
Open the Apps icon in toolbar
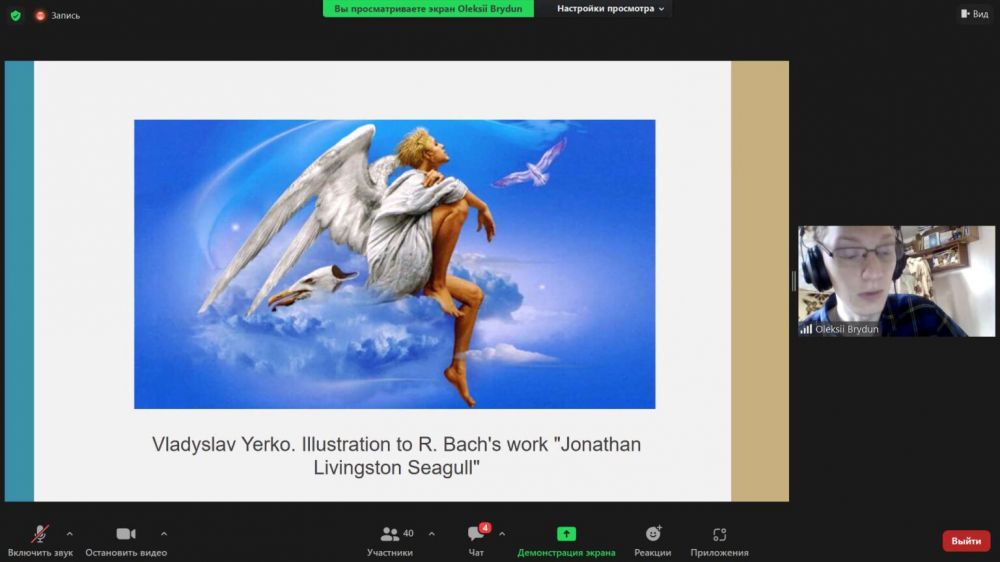[719, 534]
